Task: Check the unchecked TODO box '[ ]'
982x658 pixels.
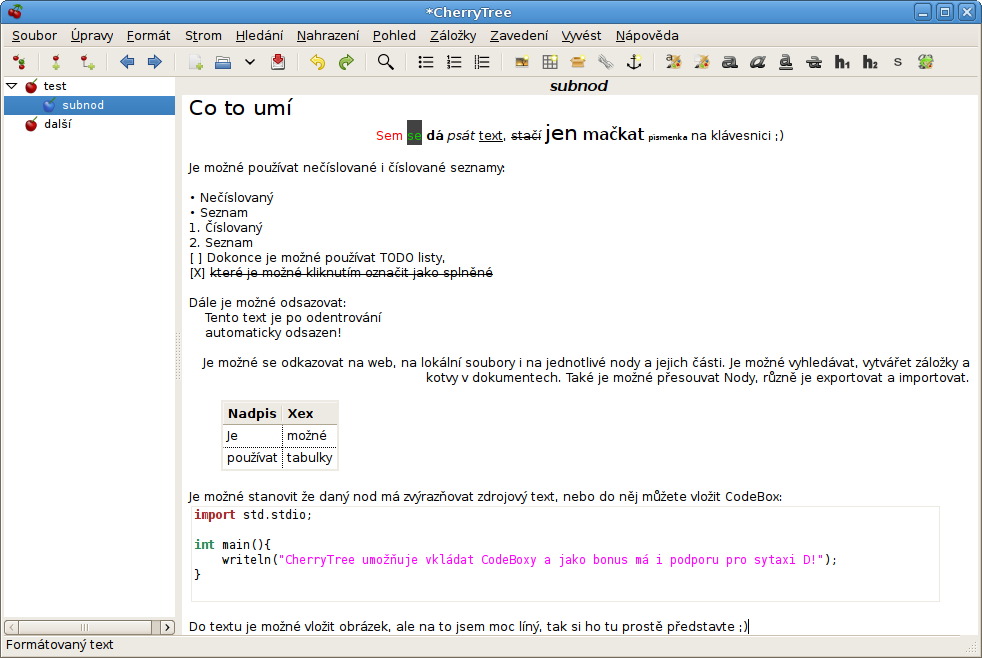Action: click(x=195, y=258)
